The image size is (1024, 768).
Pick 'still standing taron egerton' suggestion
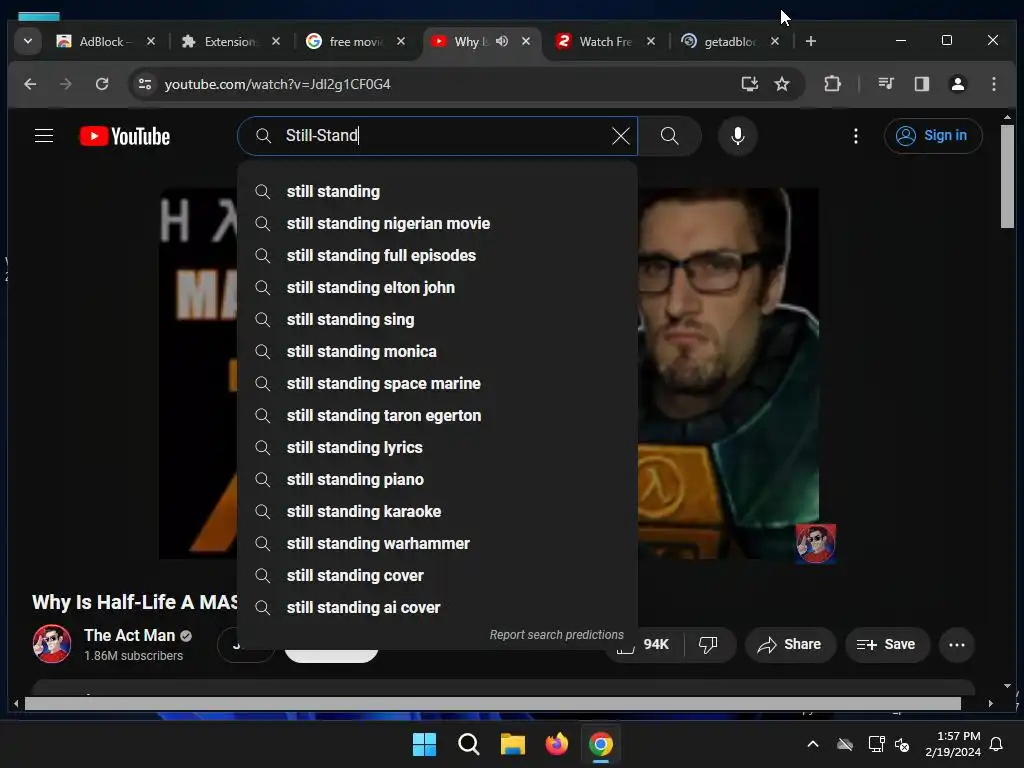438,415
